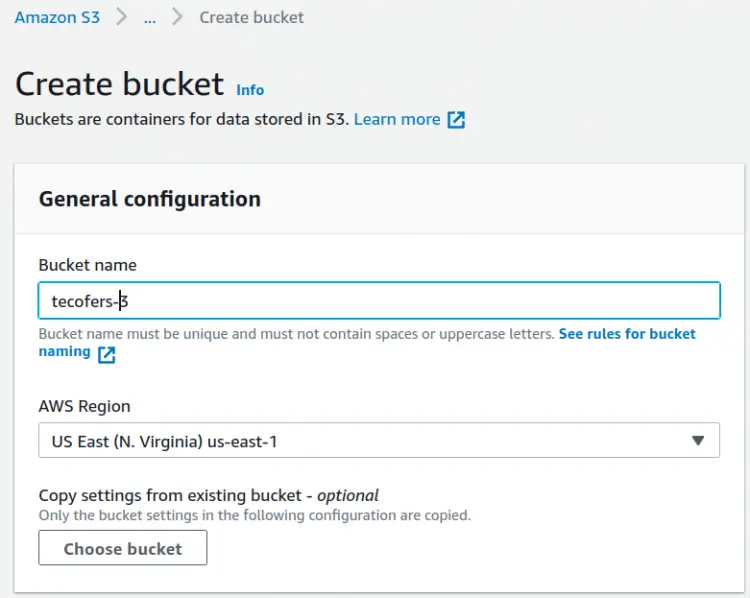Follow the Learn more link

(x=397, y=119)
